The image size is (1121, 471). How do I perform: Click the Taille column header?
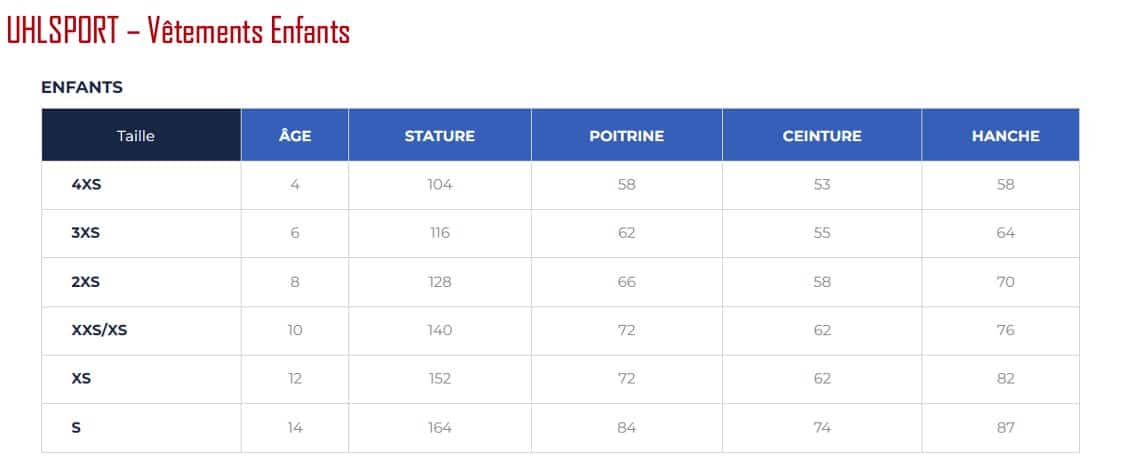point(136,136)
